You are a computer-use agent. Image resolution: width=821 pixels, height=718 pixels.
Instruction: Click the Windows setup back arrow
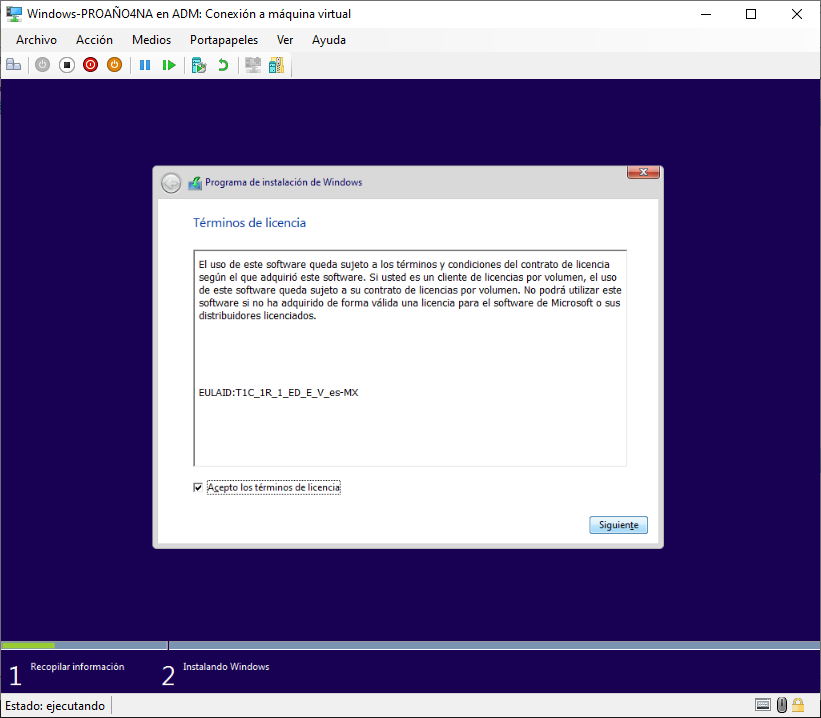171,183
